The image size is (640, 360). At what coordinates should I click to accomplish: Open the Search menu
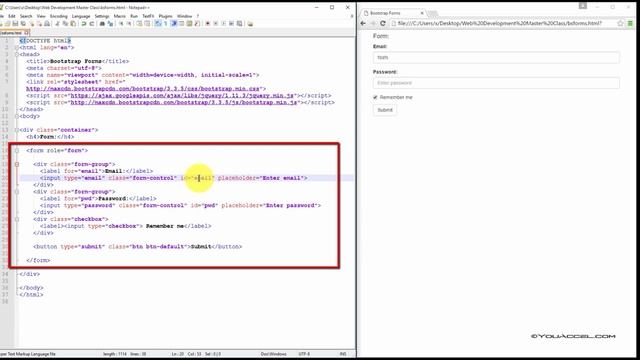click(x=26, y=16)
